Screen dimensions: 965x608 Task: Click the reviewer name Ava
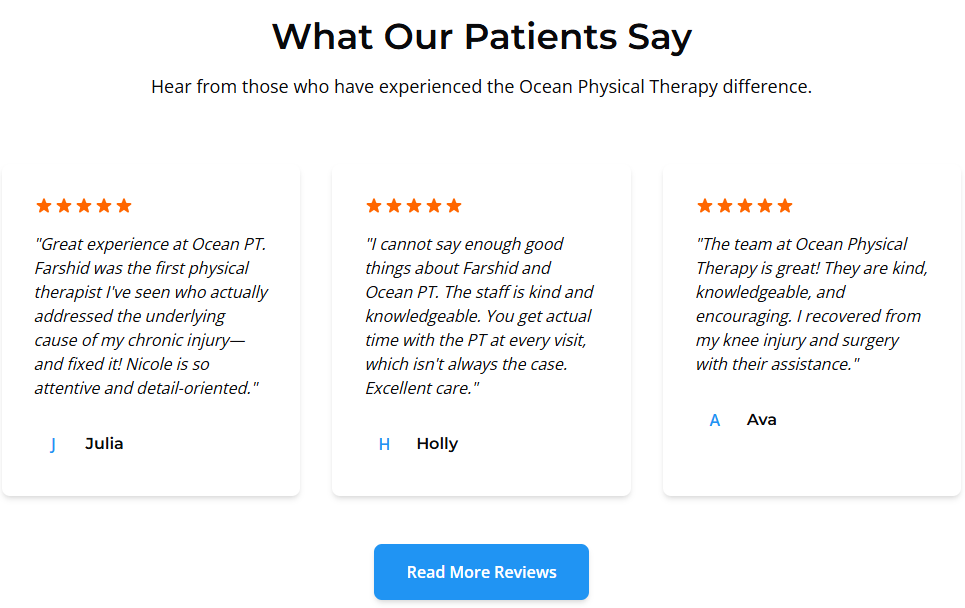click(761, 420)
